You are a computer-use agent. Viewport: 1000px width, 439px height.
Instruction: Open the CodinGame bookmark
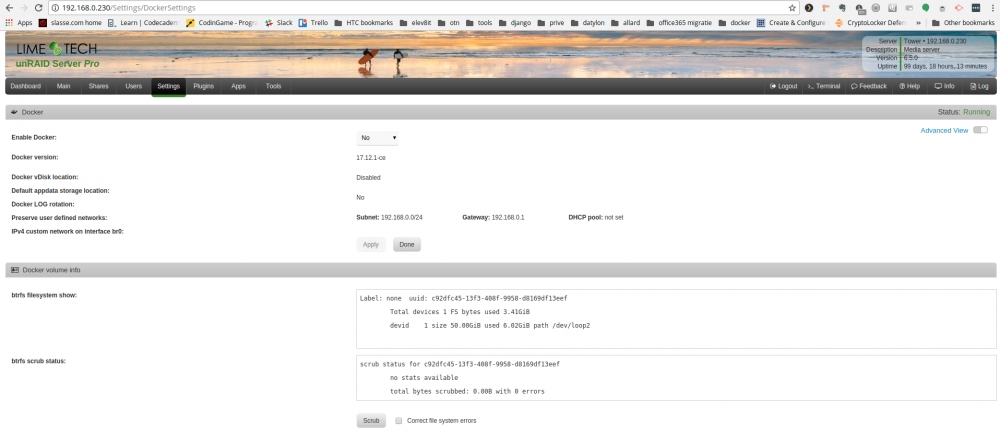pyautogui.click(x=222, y=22)
